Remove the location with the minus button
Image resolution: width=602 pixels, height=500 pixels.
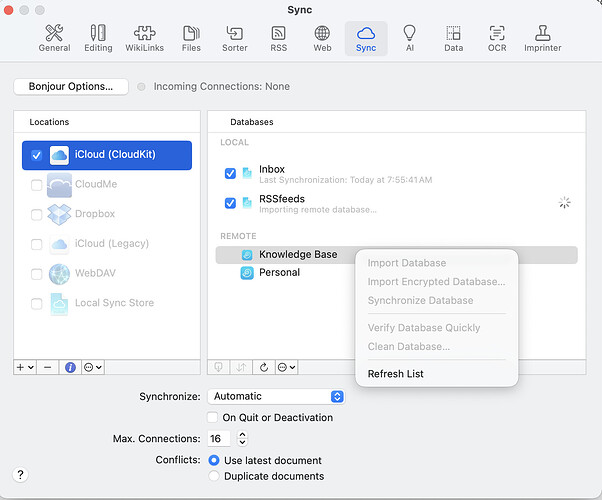47,367
